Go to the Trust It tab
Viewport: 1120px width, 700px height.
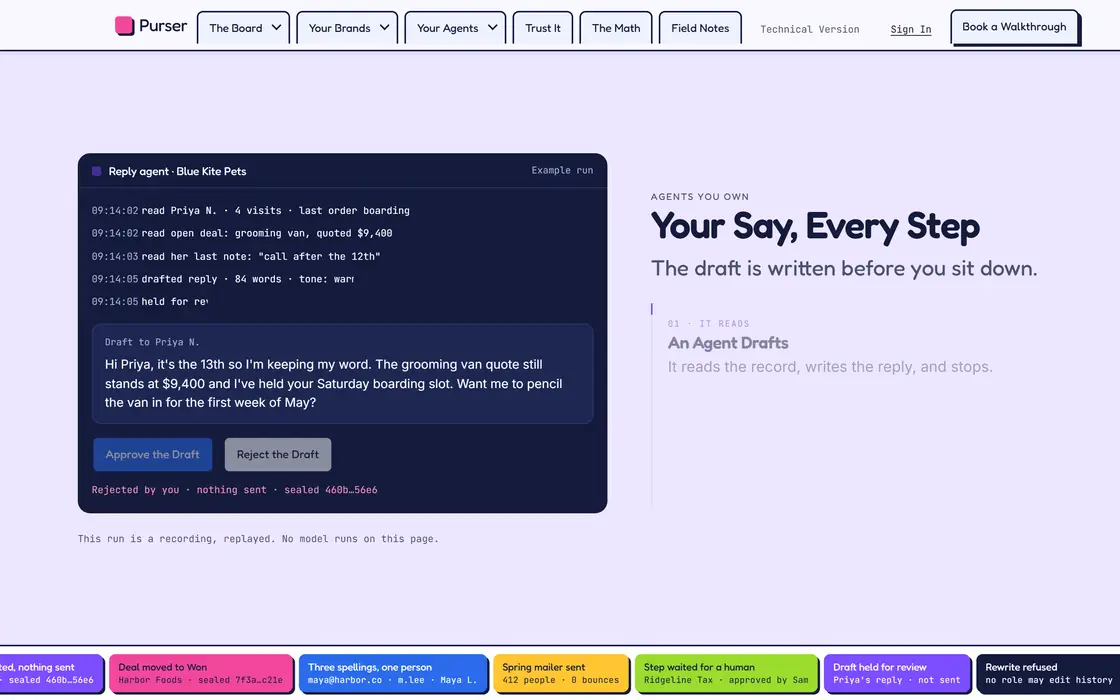[x=543, y=28]
